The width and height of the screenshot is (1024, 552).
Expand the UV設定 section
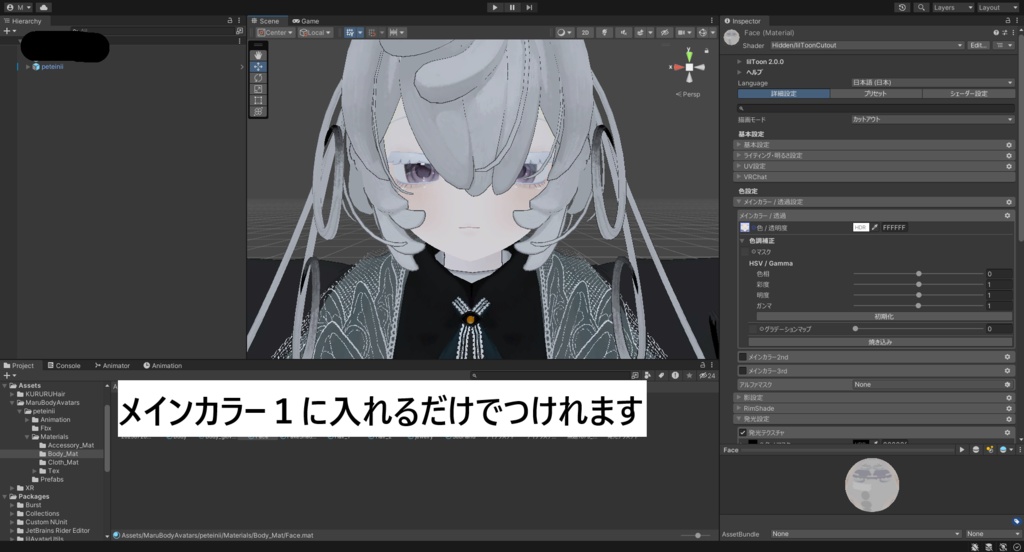(x=875, y=166)
